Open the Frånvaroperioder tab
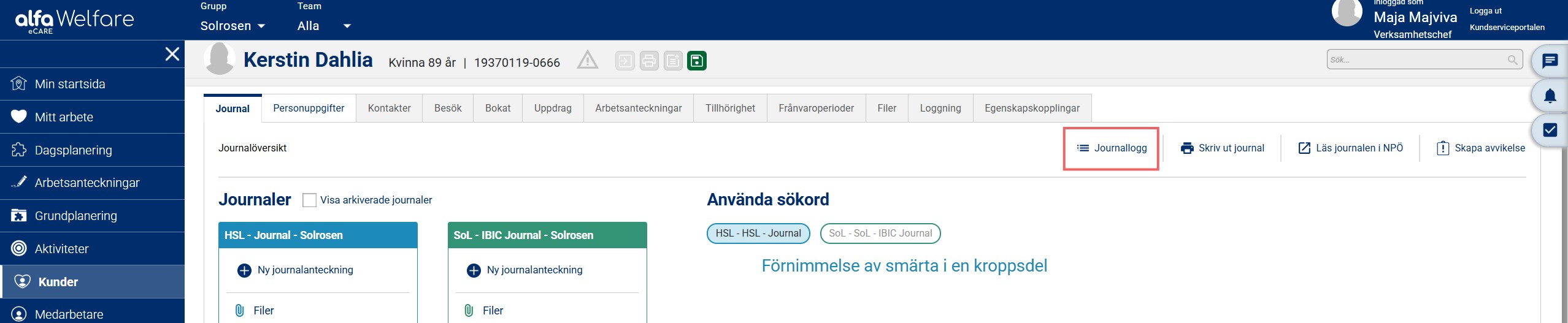This screenshot has width=1568, height=323. pyautogui.click(x=816, y=108)
